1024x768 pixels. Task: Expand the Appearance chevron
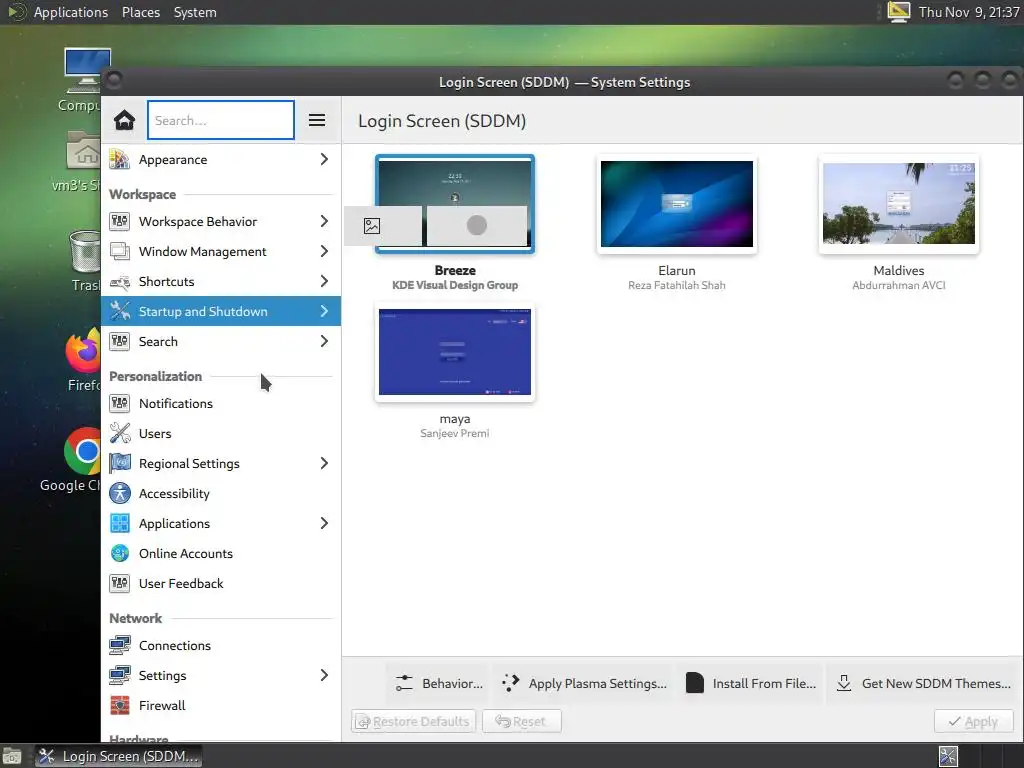(324, 159)
